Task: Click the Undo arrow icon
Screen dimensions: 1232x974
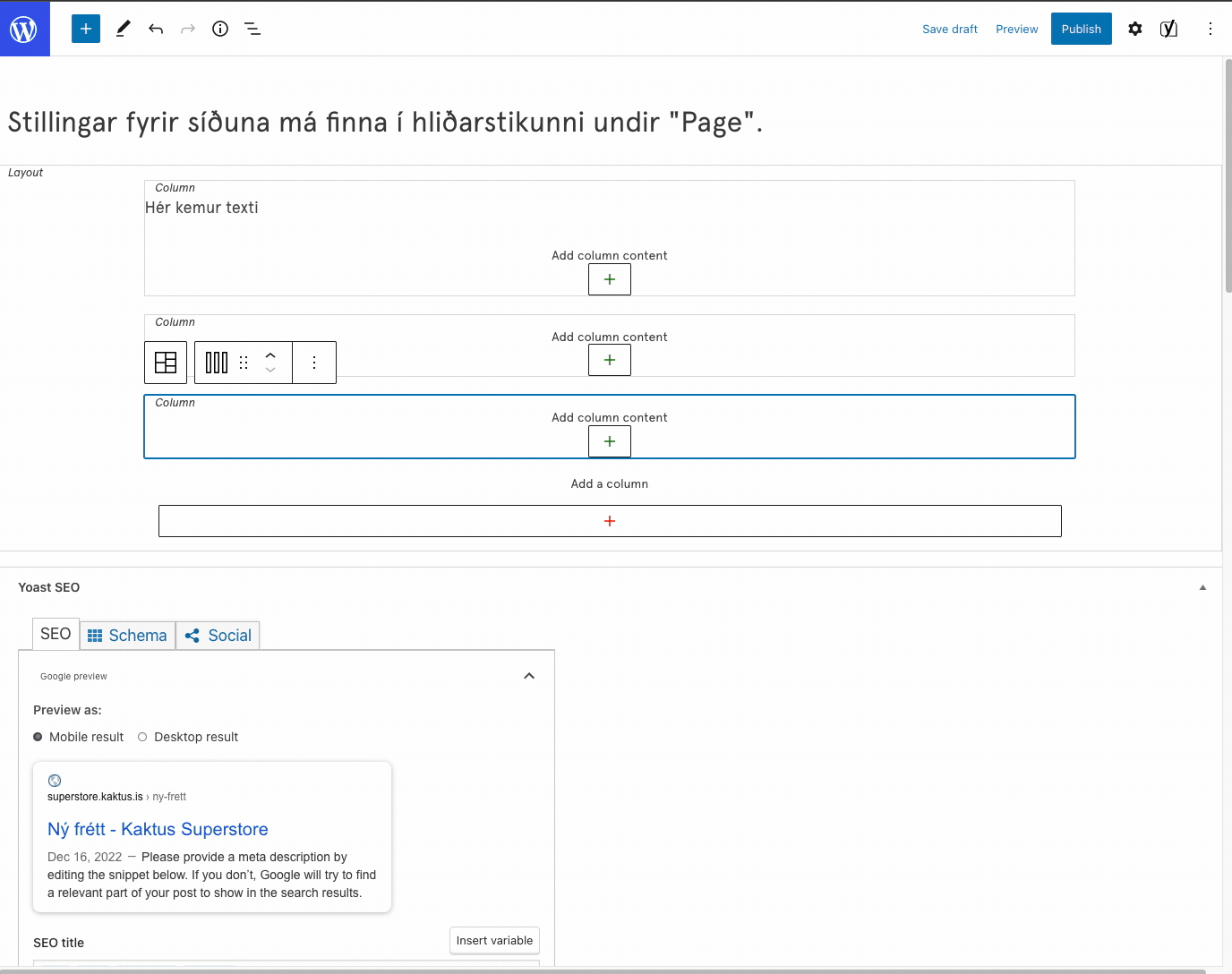Action: point(156,29)
